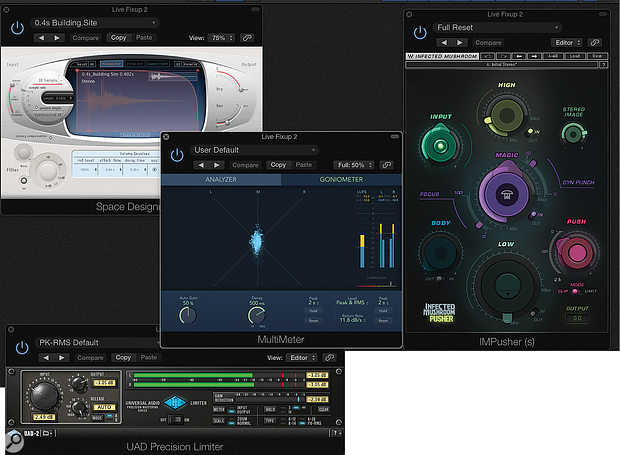
Task: Click MultiMeter Auto Gain knob
Action: pyautogui.click(x=187, y=315)
